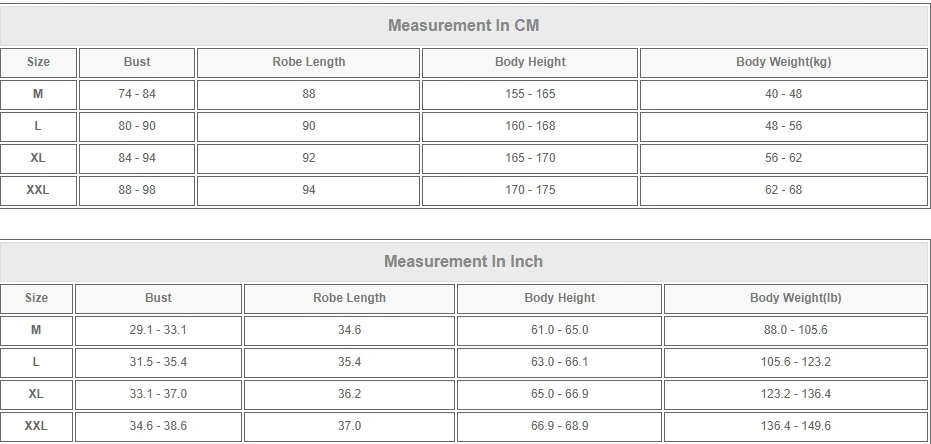Select the weight cell 136.4 - 149.6
The width and height of the screenshot is (931, 444).
point(795,426)
